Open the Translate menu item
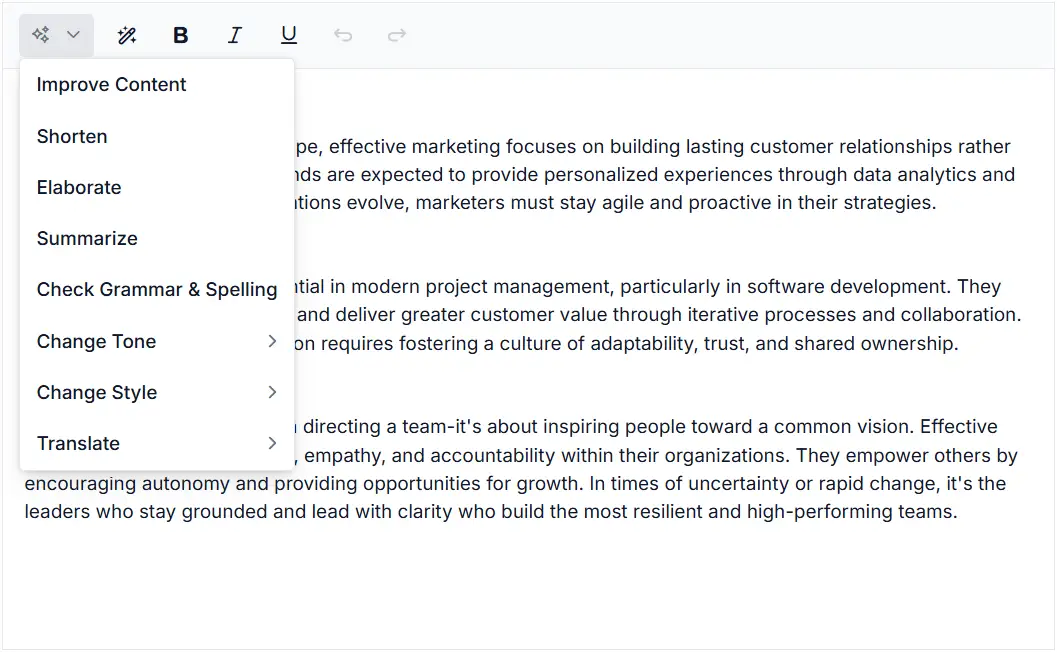The height and width of the screenshot is (652, 1057). 78,443
